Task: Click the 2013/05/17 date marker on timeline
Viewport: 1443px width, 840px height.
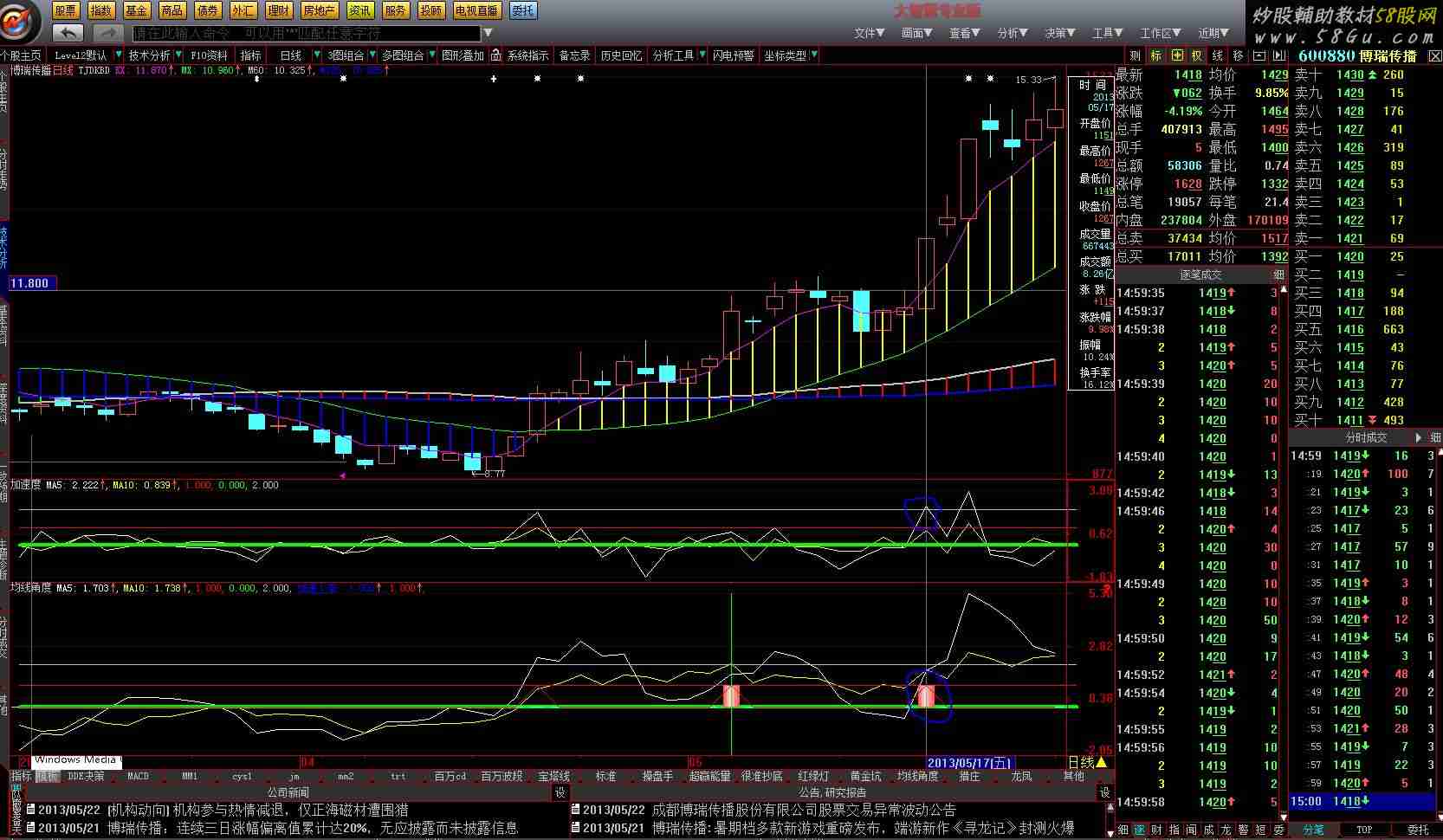Action: tap(968, 762)
